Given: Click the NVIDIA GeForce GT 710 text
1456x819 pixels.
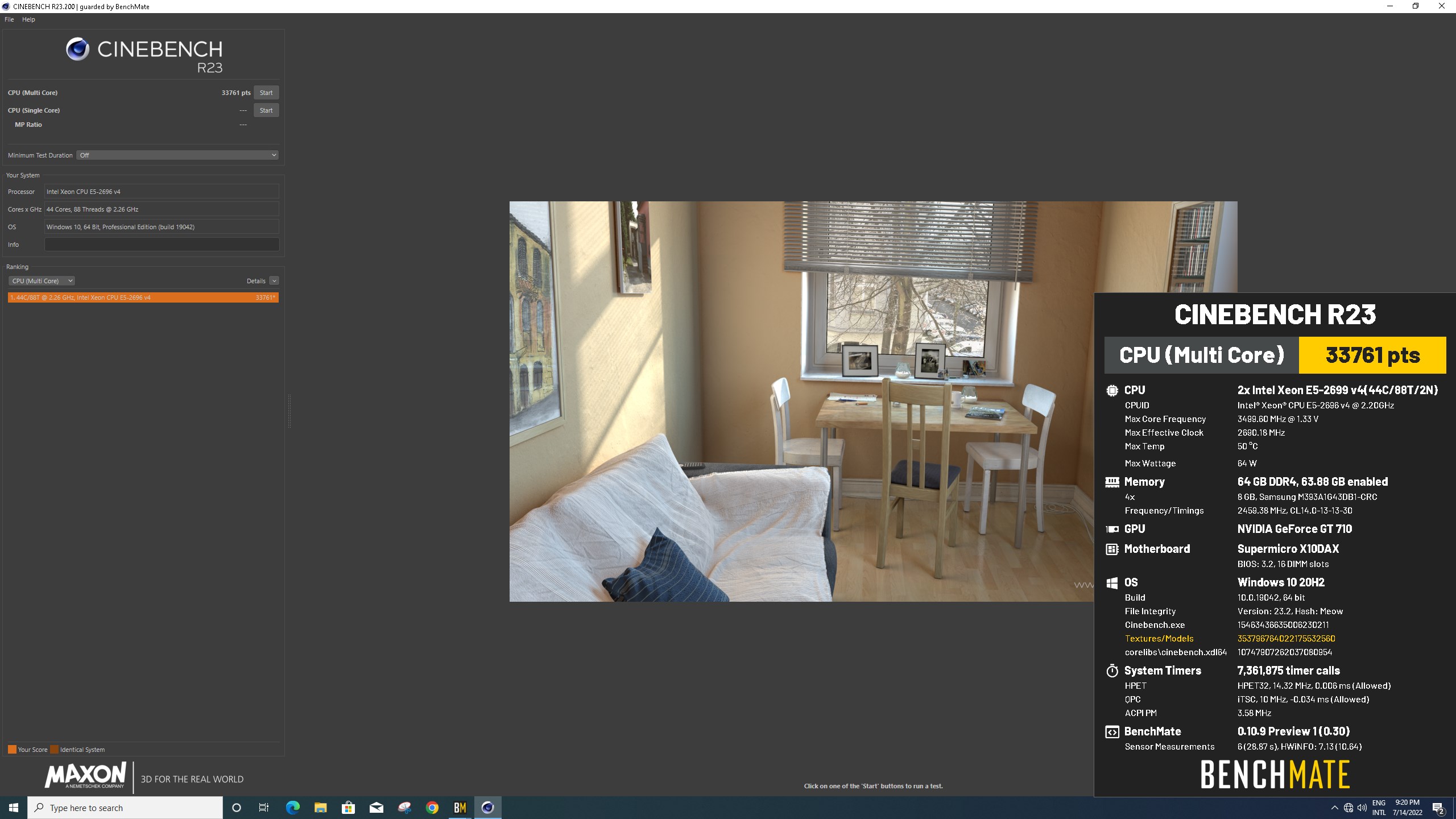Looking at the screenshot, I should pos(1294,529).
